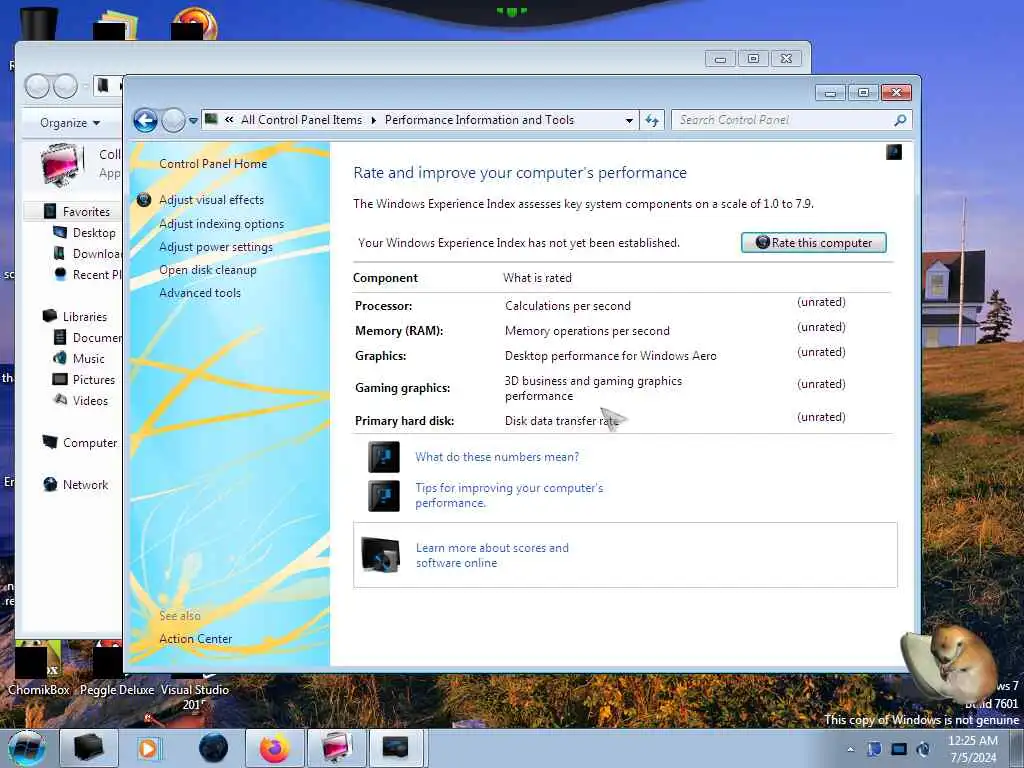Expand the address bar history dropdown

[x=629, y=120]
